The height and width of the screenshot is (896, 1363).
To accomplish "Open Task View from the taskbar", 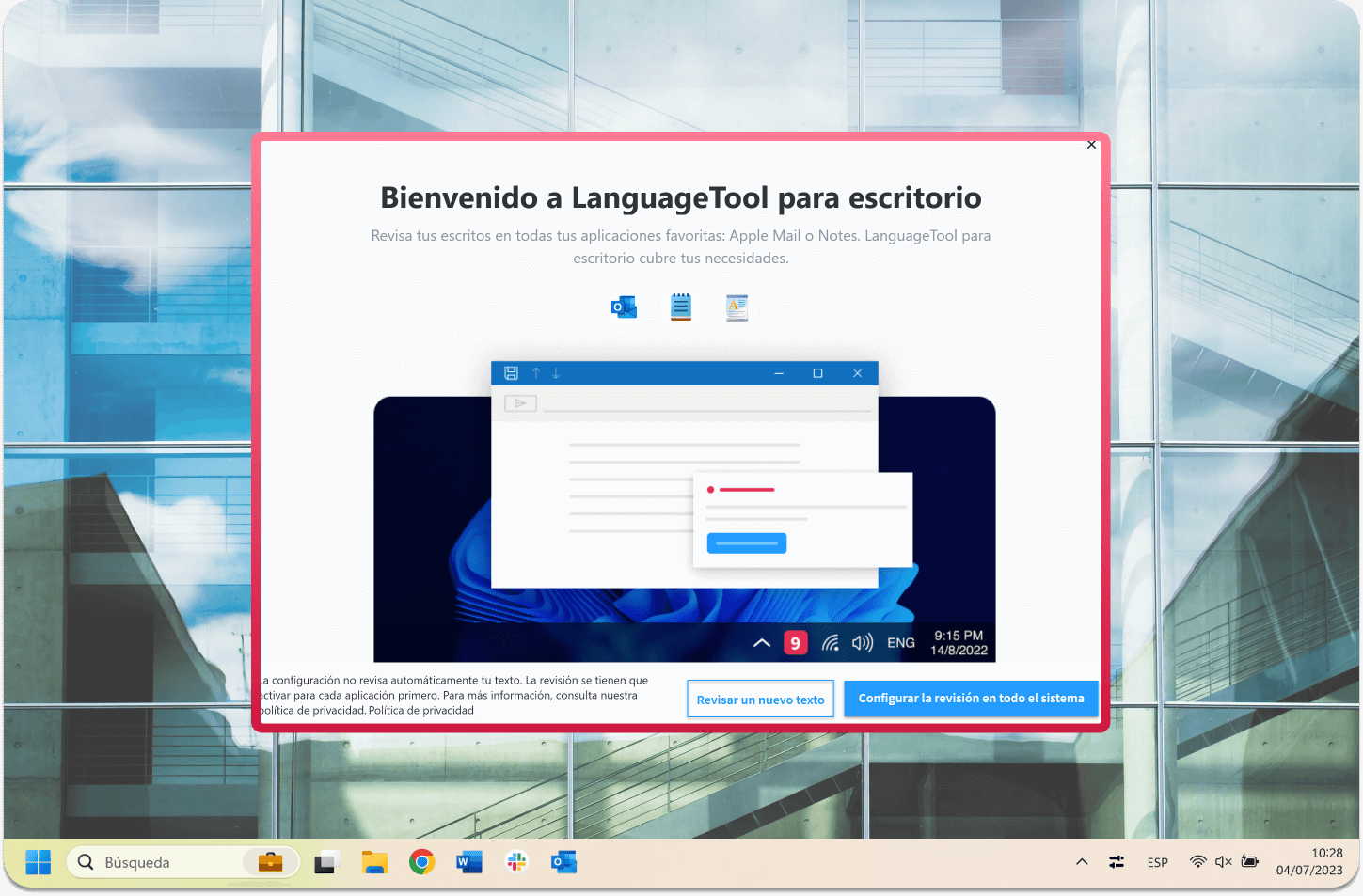I will click(x=326, y=862).
